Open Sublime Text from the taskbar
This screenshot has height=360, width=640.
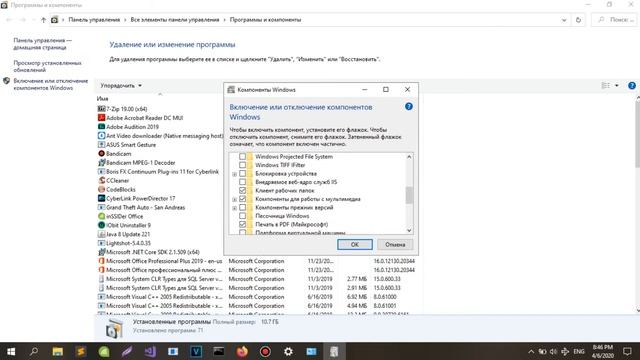(81, 351)
